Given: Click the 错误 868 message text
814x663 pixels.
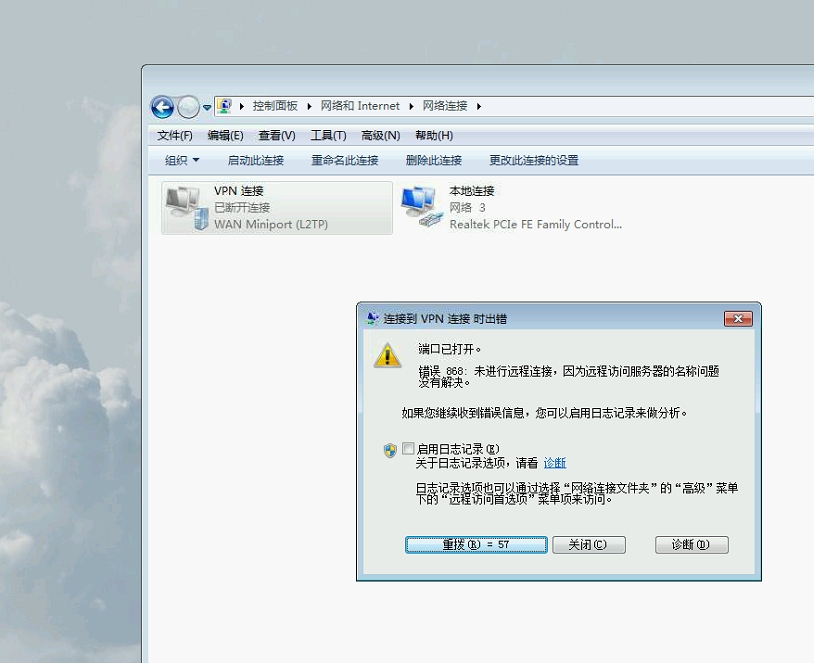Looking at the screenshot, I should point(569,377).
